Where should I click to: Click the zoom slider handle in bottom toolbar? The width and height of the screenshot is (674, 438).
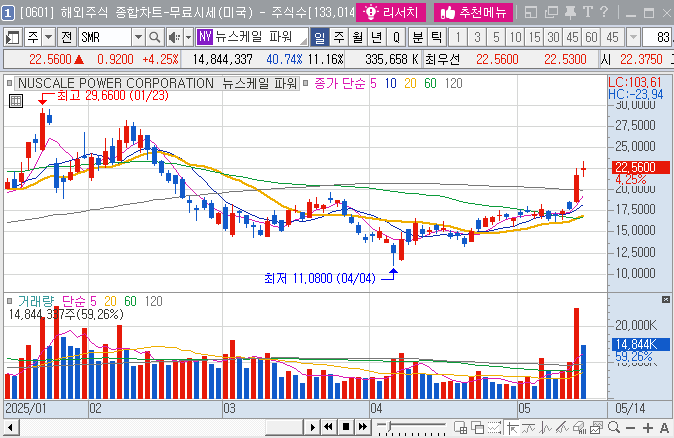[389, 426]
